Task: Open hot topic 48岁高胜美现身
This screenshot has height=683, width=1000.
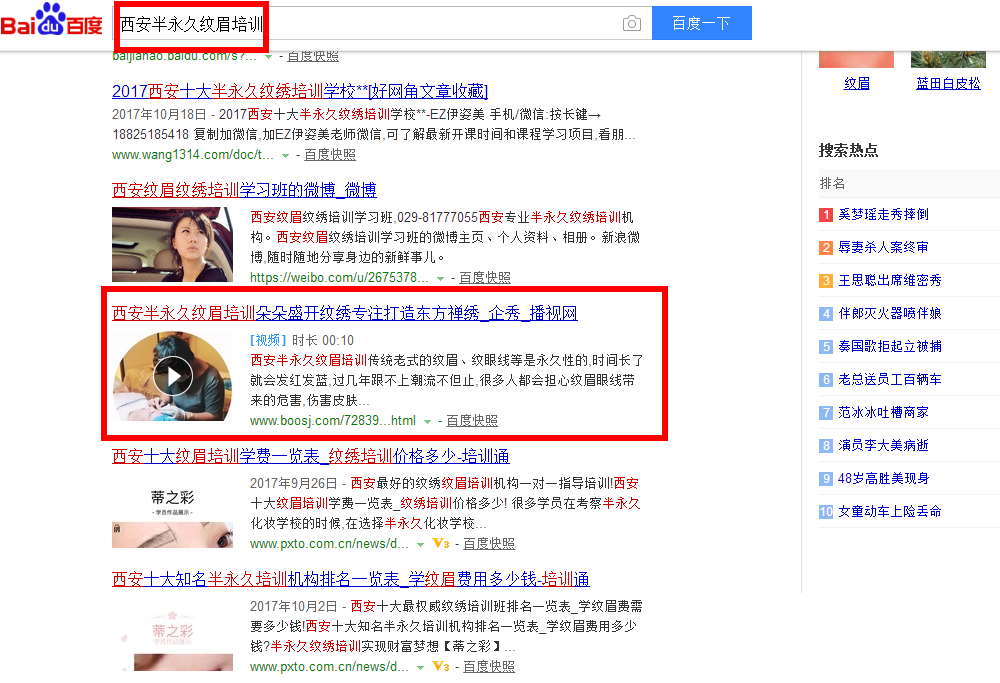Action: (x=883, y=478)
